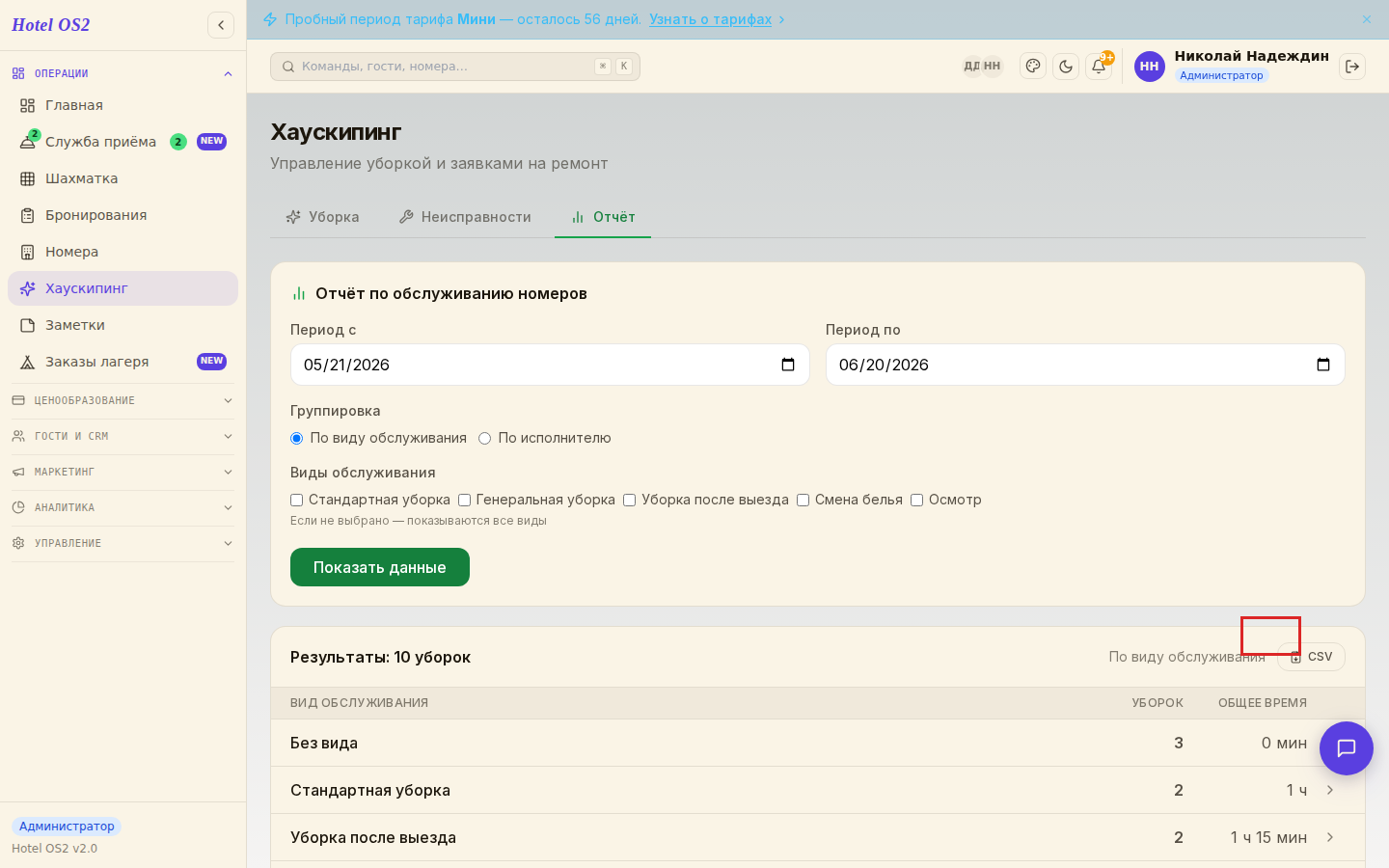
Task: Open Шахматка in sidebar
Action: click(x=123, y=178)
